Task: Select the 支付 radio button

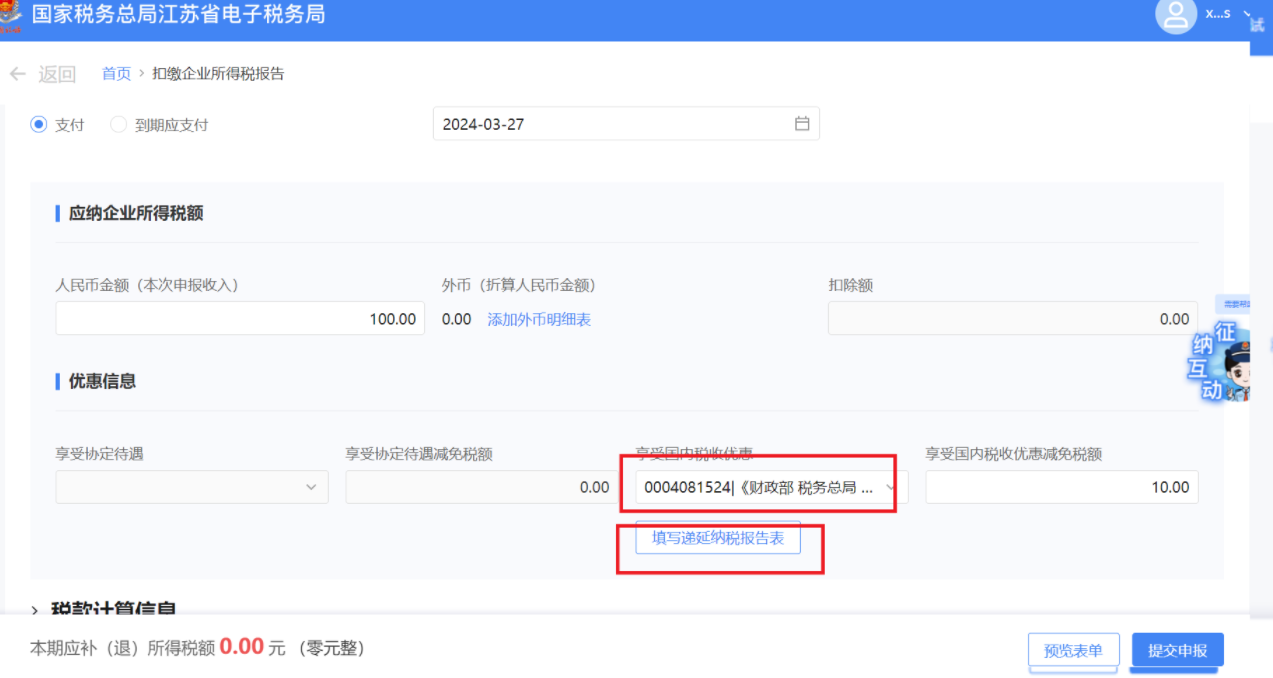Action: click(x=39, y=125)
